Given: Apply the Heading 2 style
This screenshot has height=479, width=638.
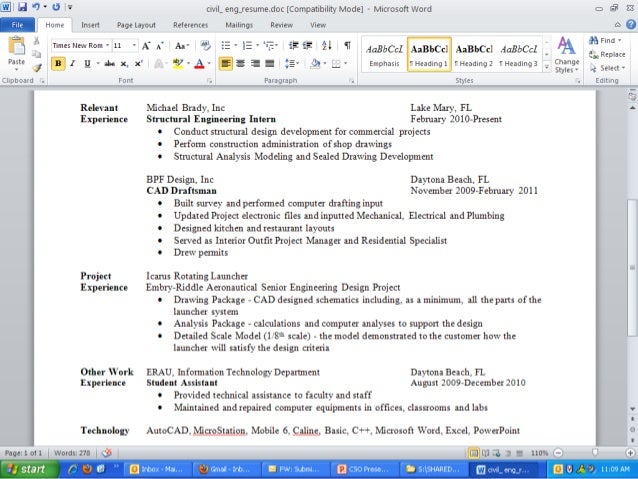Looking at the screenshot, I should (x=474, y=55).
